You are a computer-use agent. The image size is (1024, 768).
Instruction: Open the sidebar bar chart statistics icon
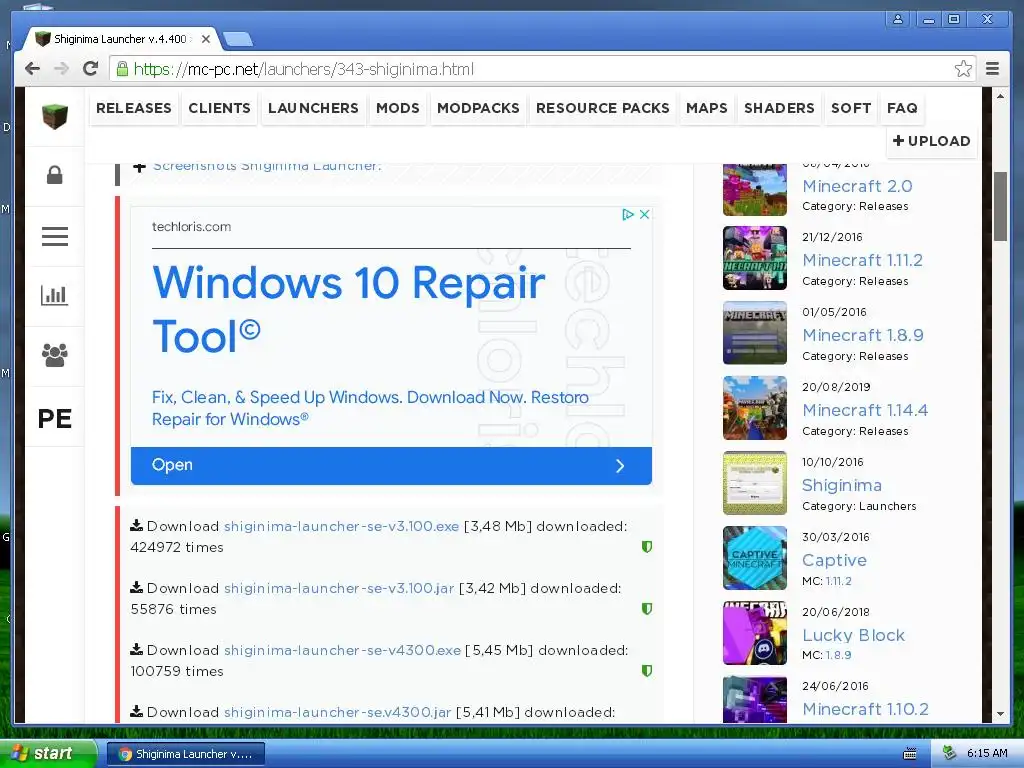point(55,295)
